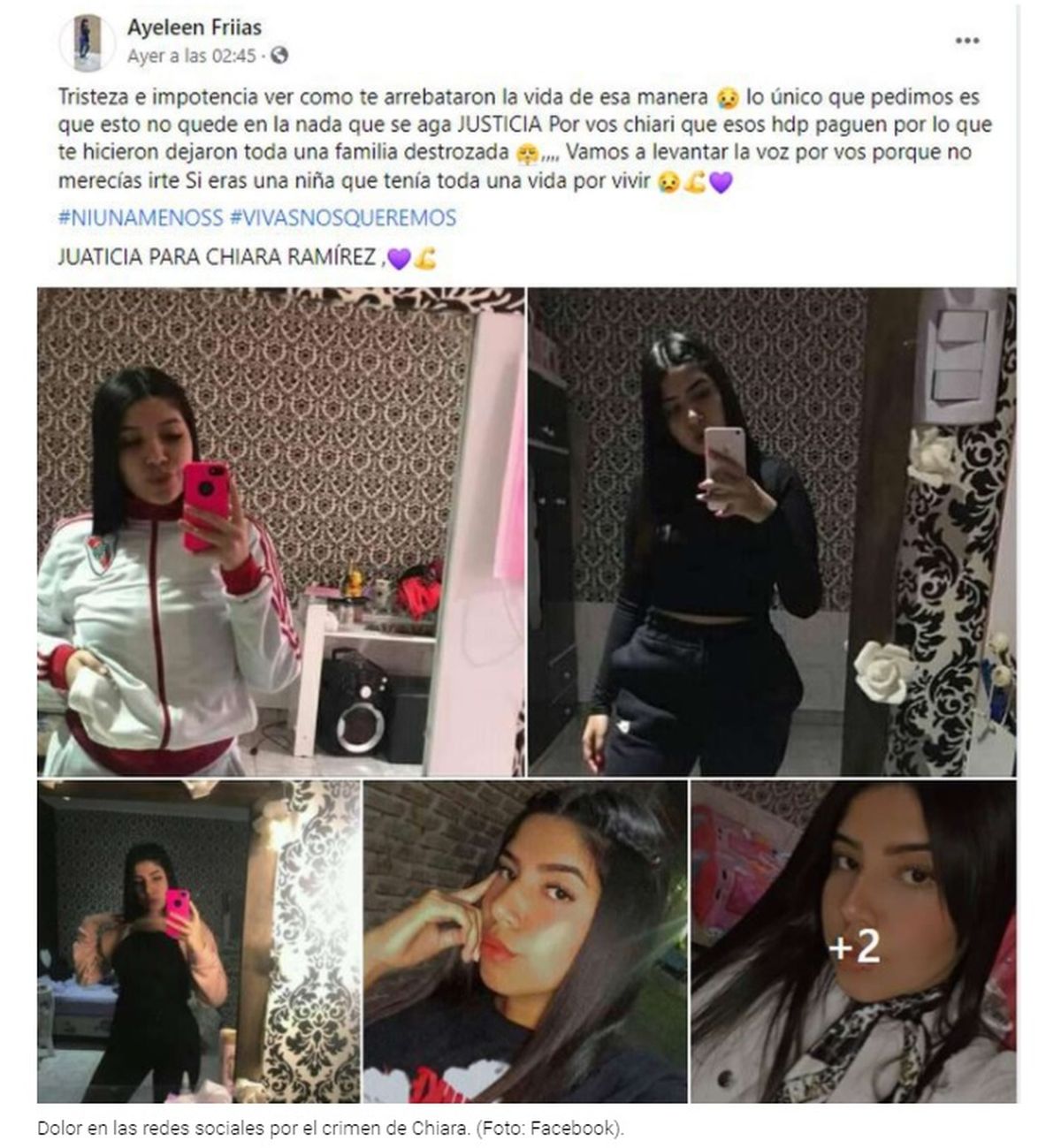Open mirror selfie in black outfit photo
Viewport: 1061px width, 1148px height.
pyautogui.click(x=772, y=532)
